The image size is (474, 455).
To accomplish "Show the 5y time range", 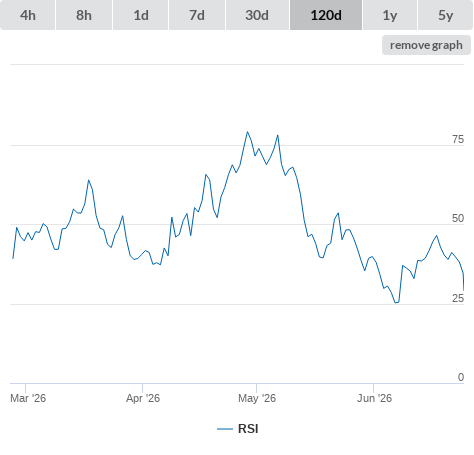I will coord(445,15).
